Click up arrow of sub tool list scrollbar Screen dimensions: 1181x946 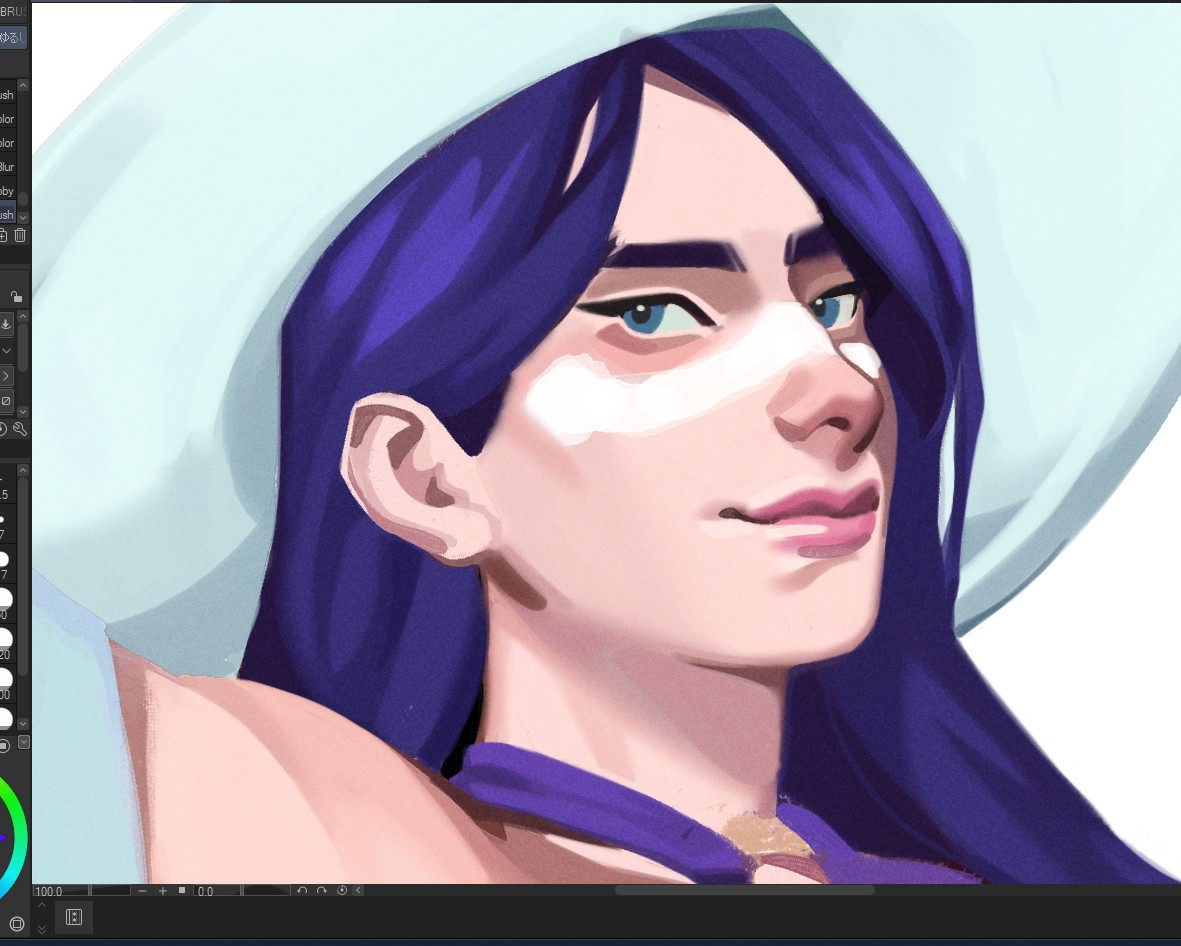(23, 85)
